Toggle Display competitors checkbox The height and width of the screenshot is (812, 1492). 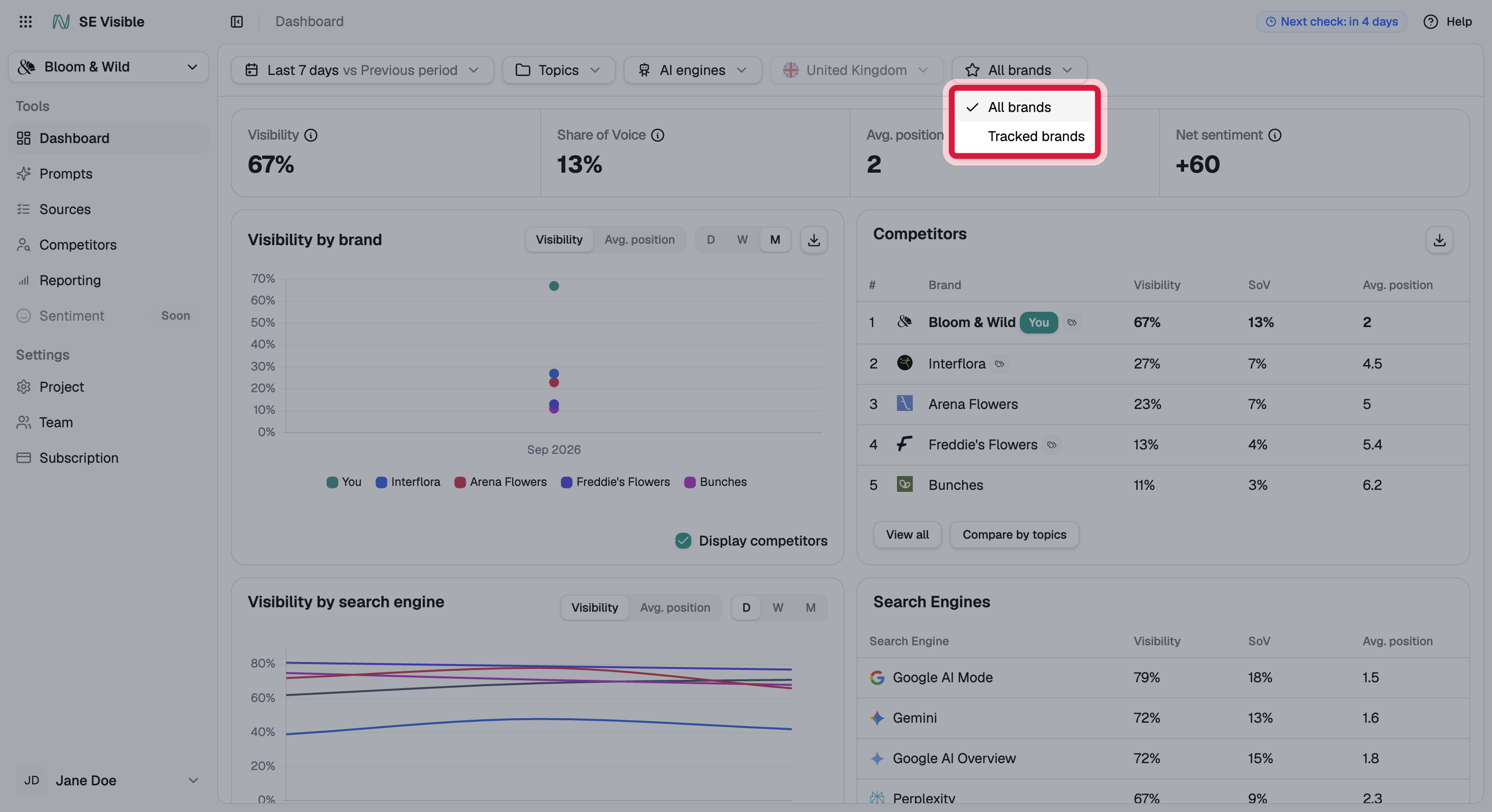pyautogui.click(x=683, y=540)
